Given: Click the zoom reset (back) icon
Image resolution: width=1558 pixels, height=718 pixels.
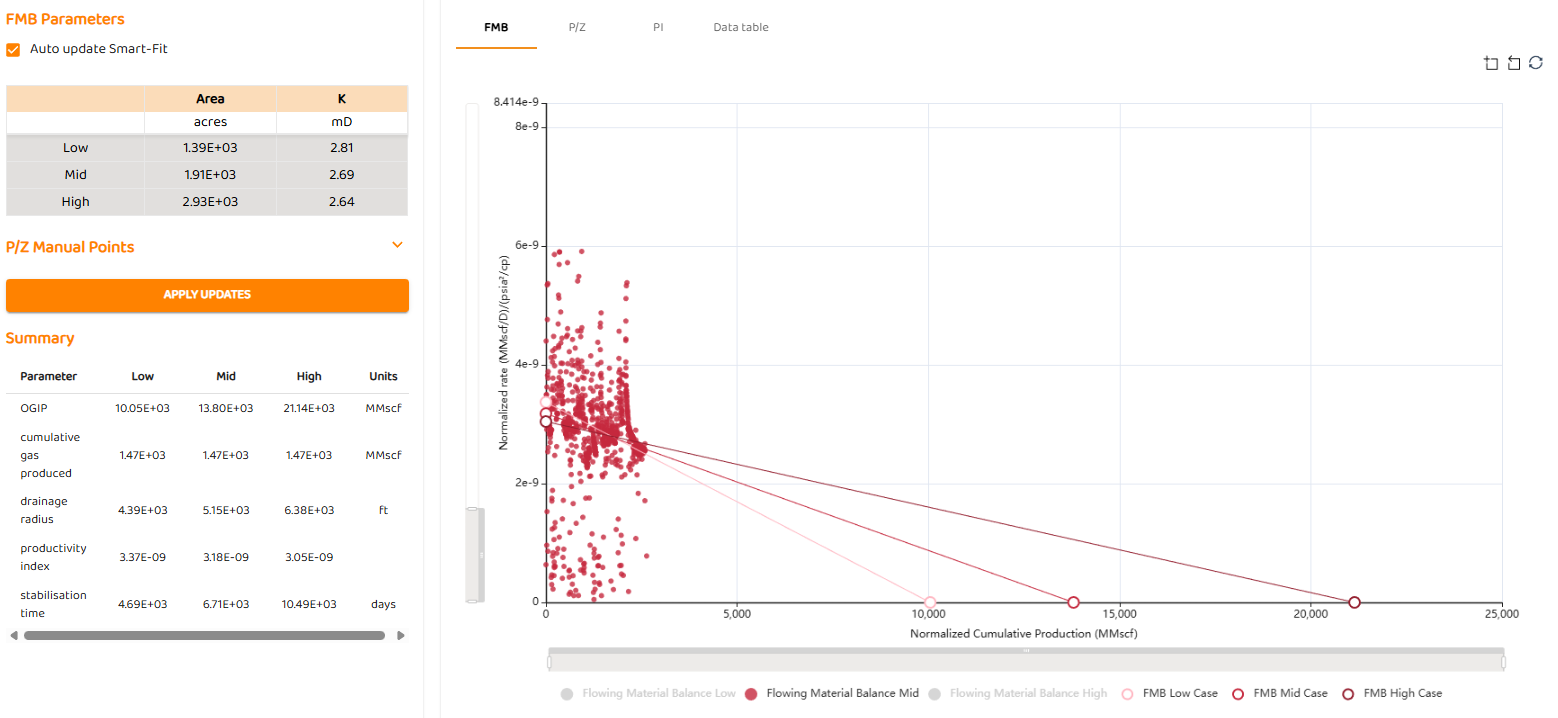Looking at the screenshot, I should 1513,64.
